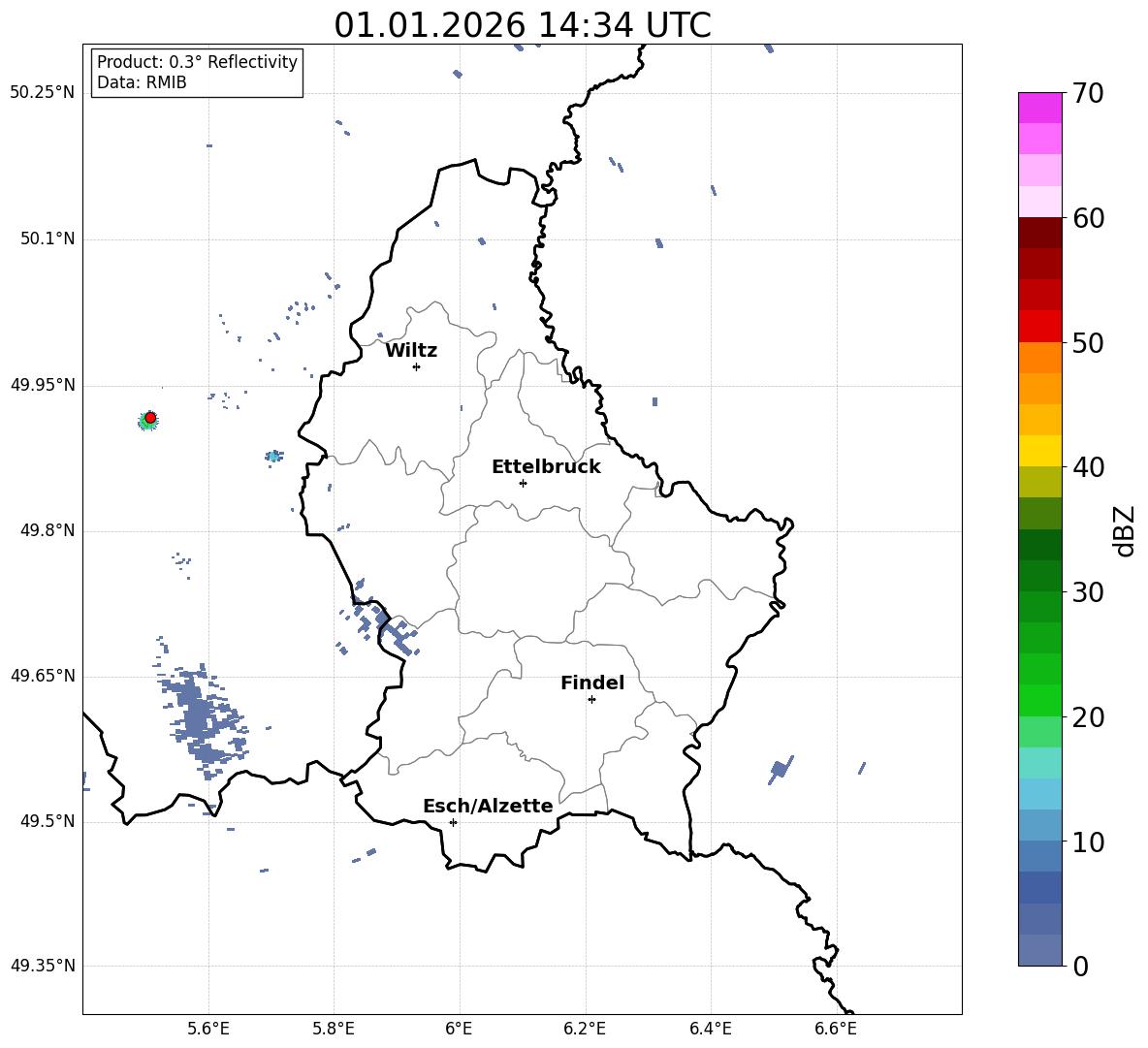Screen dimensions: 1148x1048
Task: Click the 6°E longitude label
Action: click(x=459, y=1029)
